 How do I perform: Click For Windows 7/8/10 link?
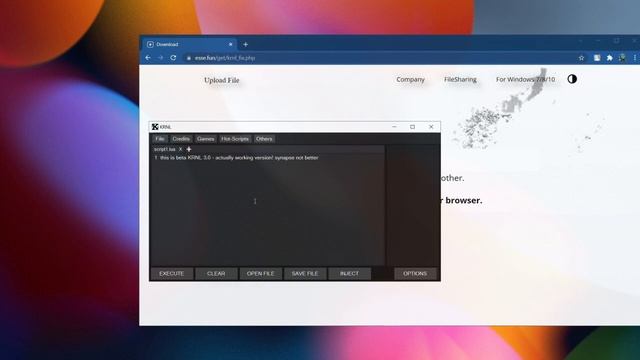525,80
